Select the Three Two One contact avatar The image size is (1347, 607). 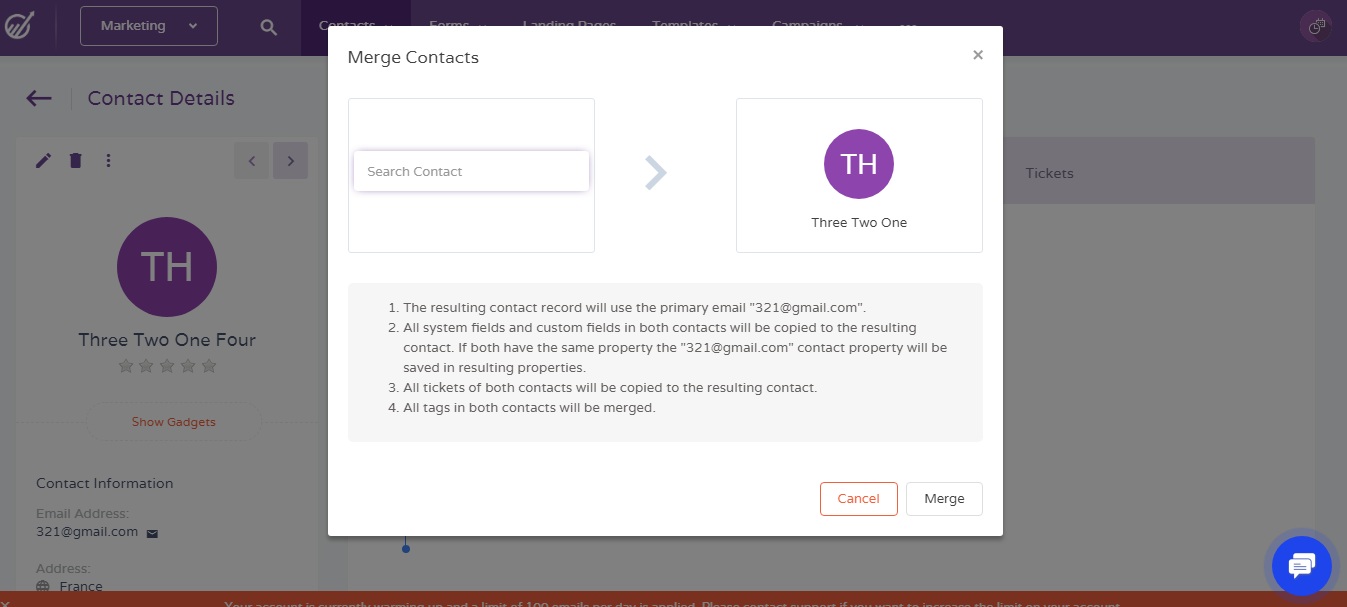[858, 164]
